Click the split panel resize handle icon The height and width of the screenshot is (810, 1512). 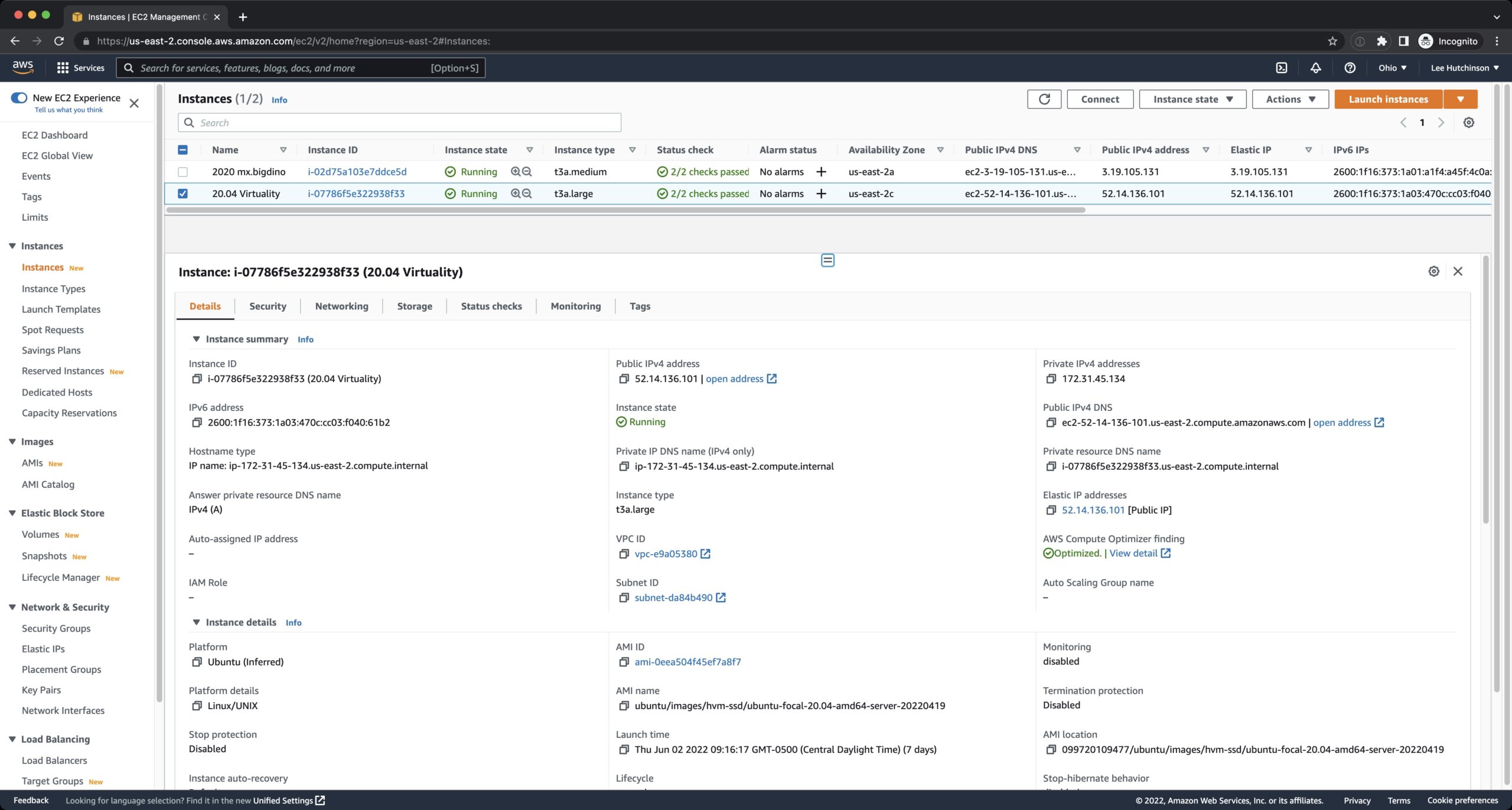(x=827, y=260)
